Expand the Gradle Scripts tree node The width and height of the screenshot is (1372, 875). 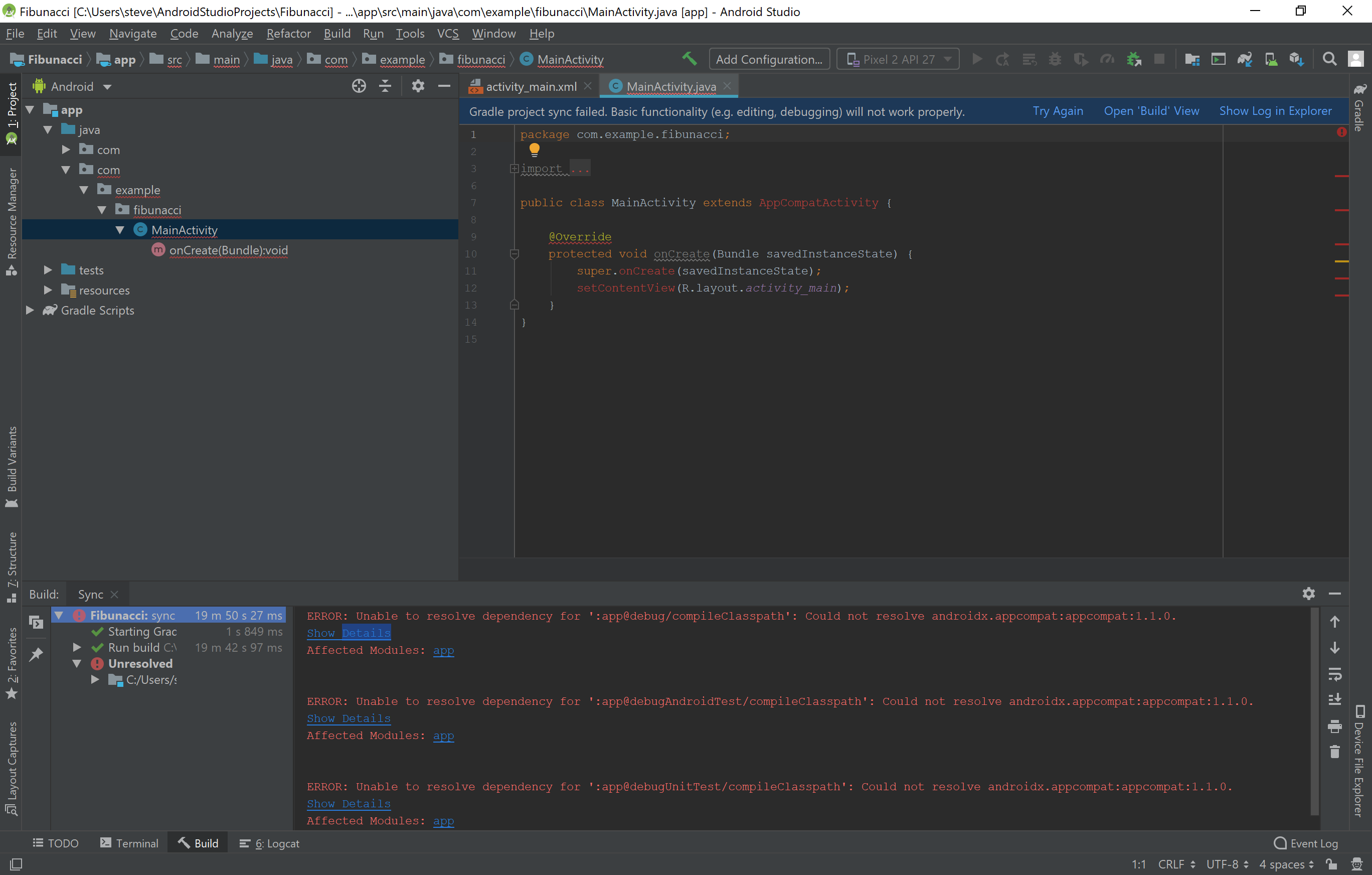tap(30, 310)
